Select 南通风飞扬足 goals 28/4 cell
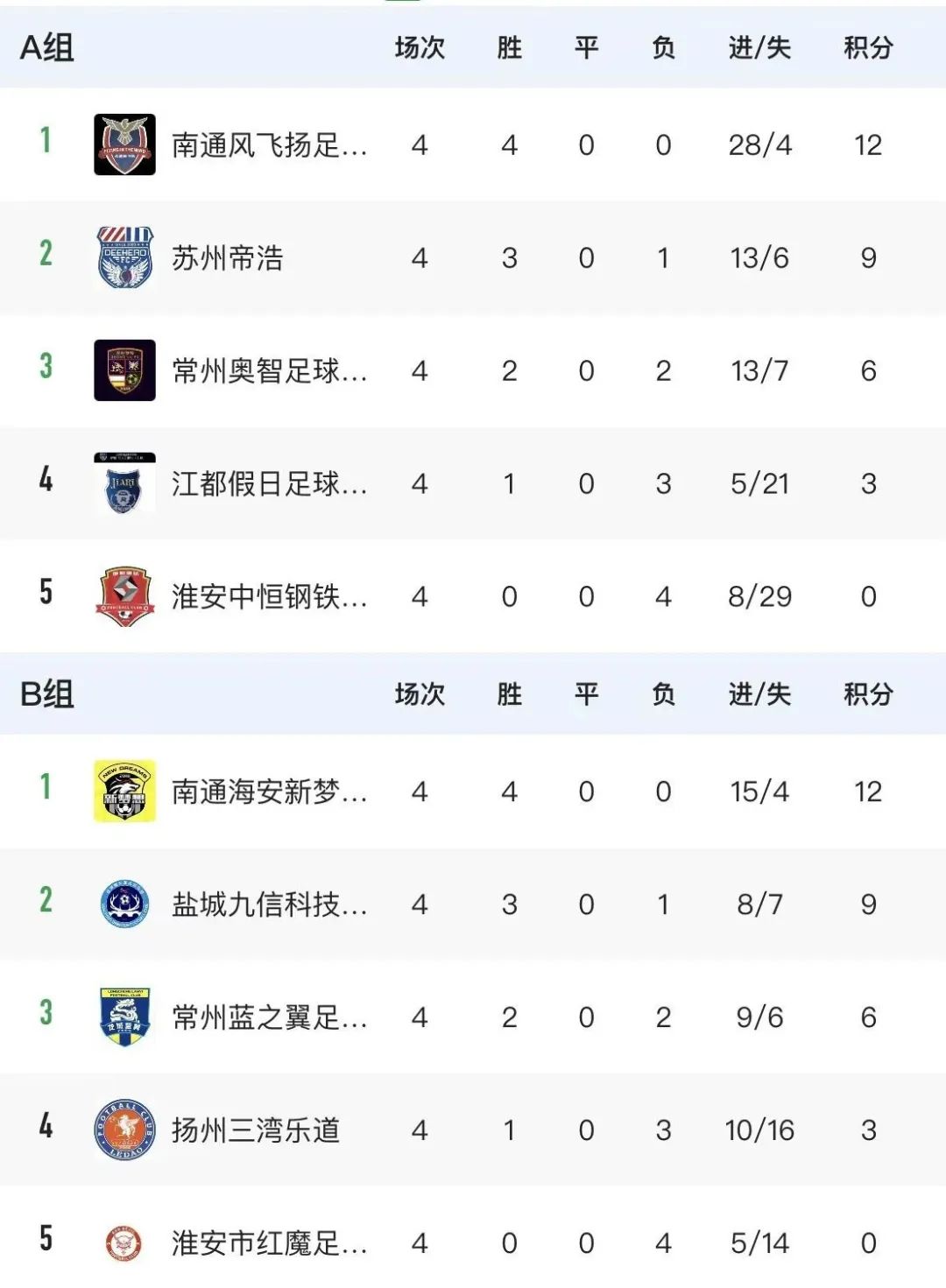Screen dimensions: 946x1288 759,144
